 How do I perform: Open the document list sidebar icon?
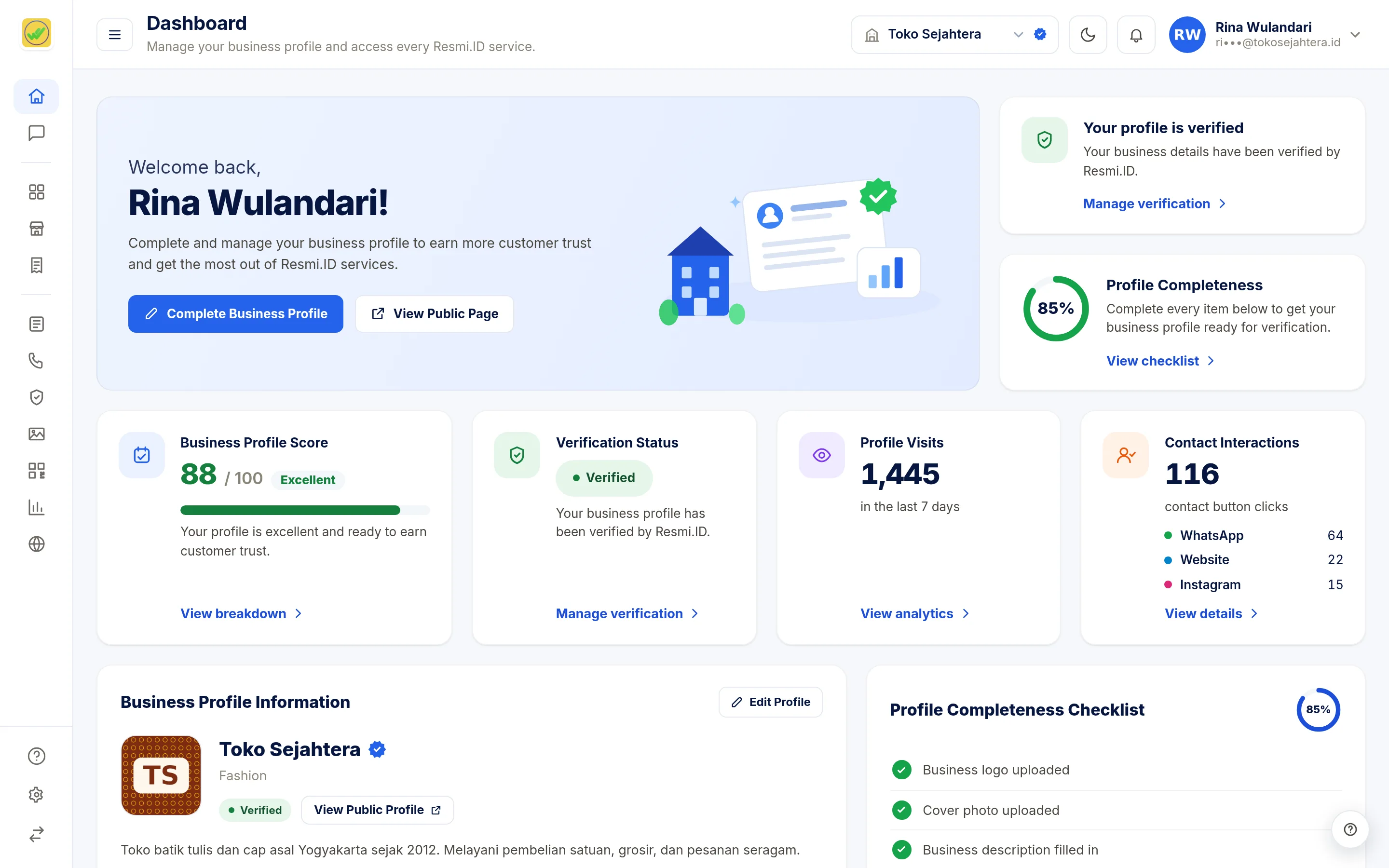pyautogui.click(x=36, y=325)
